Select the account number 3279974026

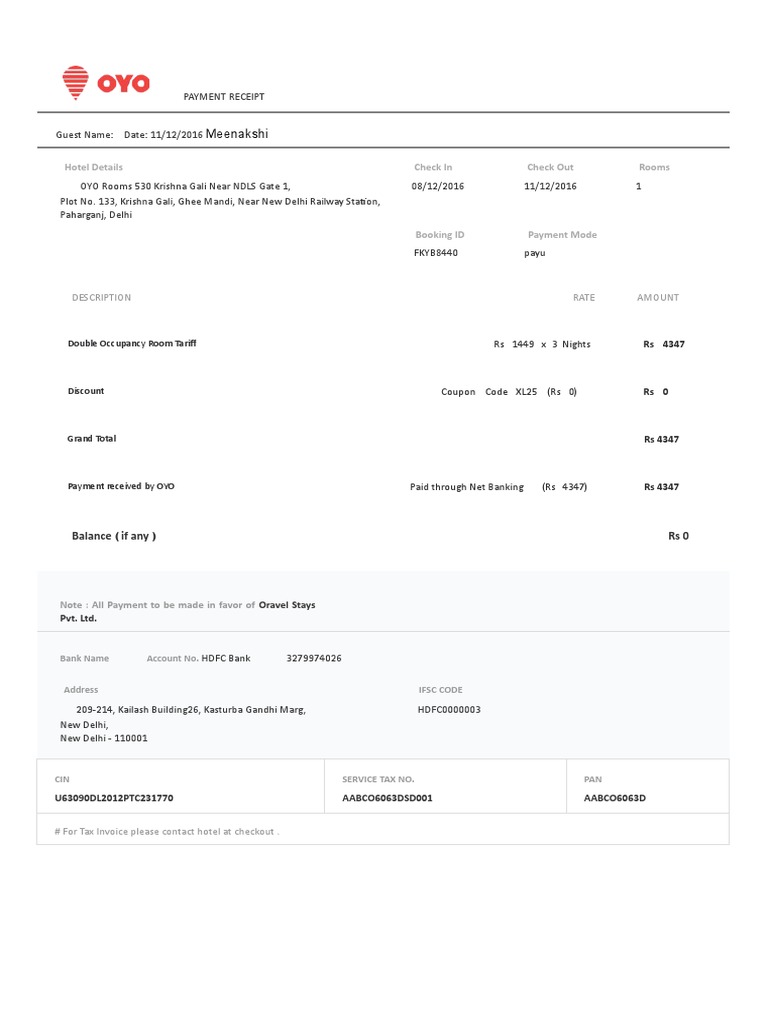(314, 658)
